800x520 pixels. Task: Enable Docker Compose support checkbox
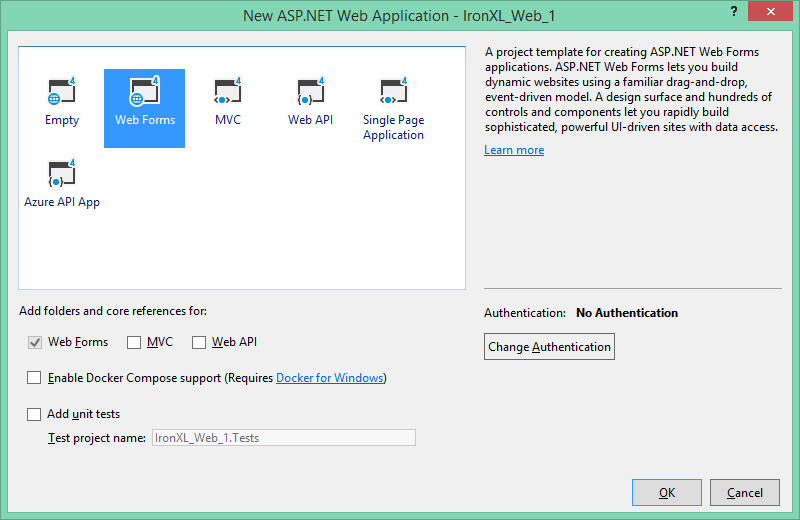coord(35,378)
